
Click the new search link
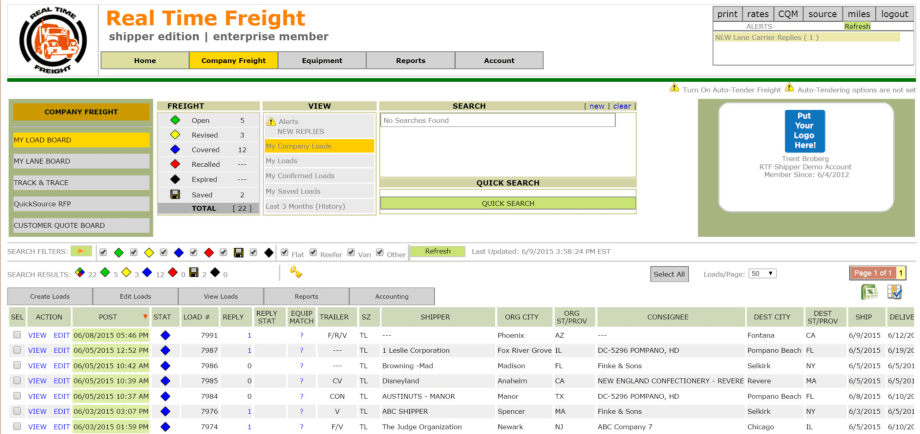[x=597, y=106]
